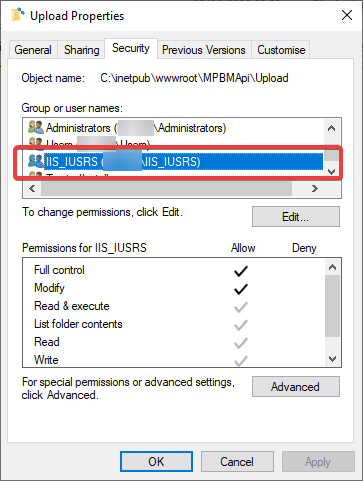This screenshot has height=481, width=363.
Task: Open the Previous Versions tab
Action: click(x=204, y=50)
